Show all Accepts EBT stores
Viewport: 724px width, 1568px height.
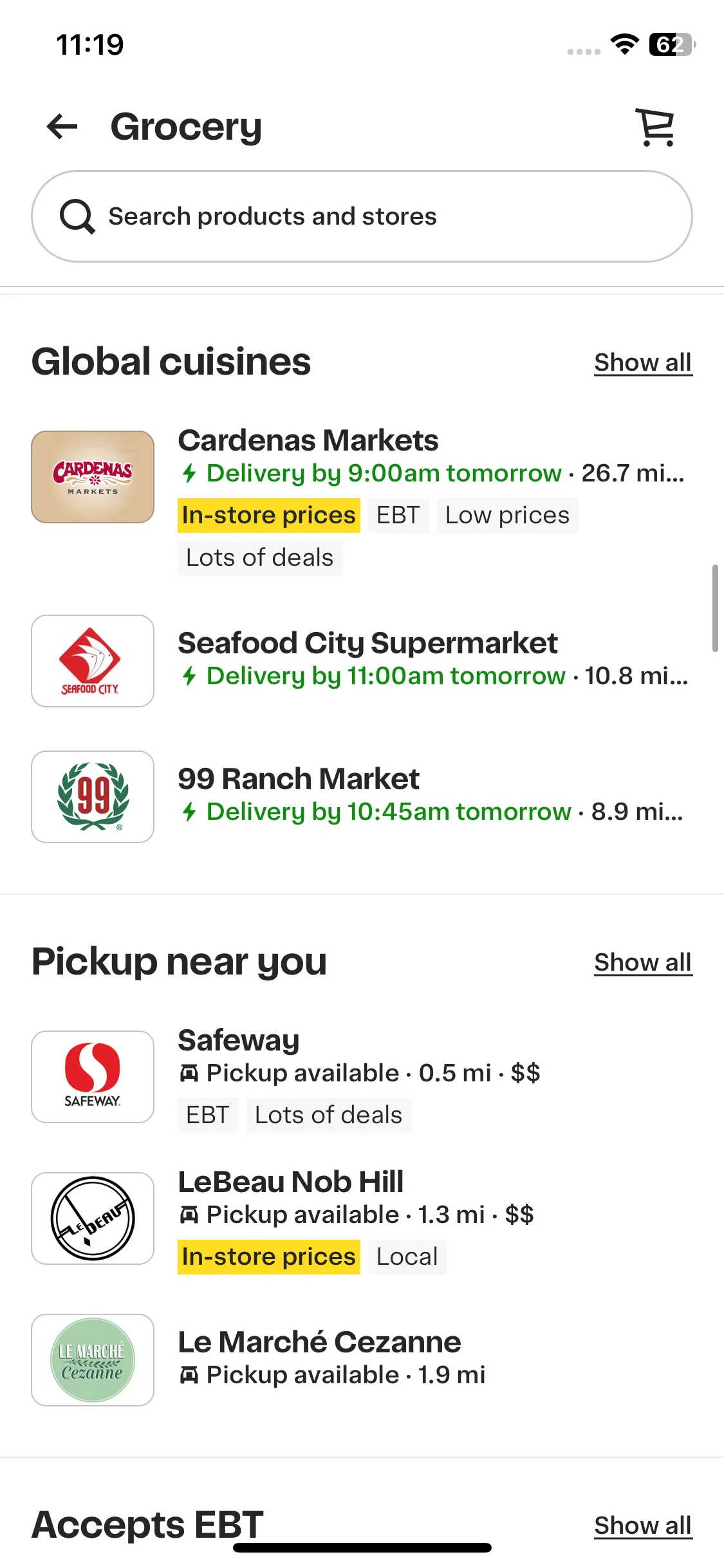point(643,1526)
